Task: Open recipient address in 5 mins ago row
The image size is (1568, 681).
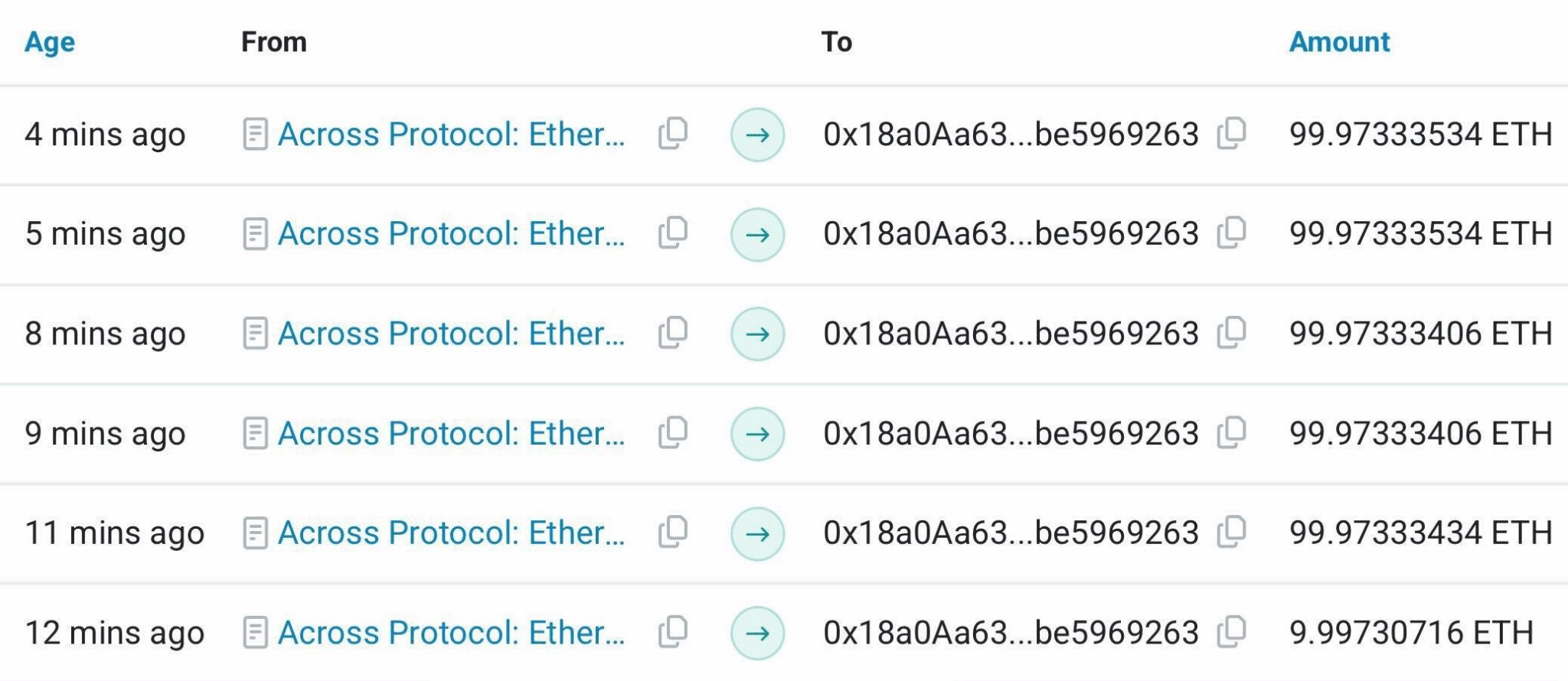Action: [x=1011, y=233]
